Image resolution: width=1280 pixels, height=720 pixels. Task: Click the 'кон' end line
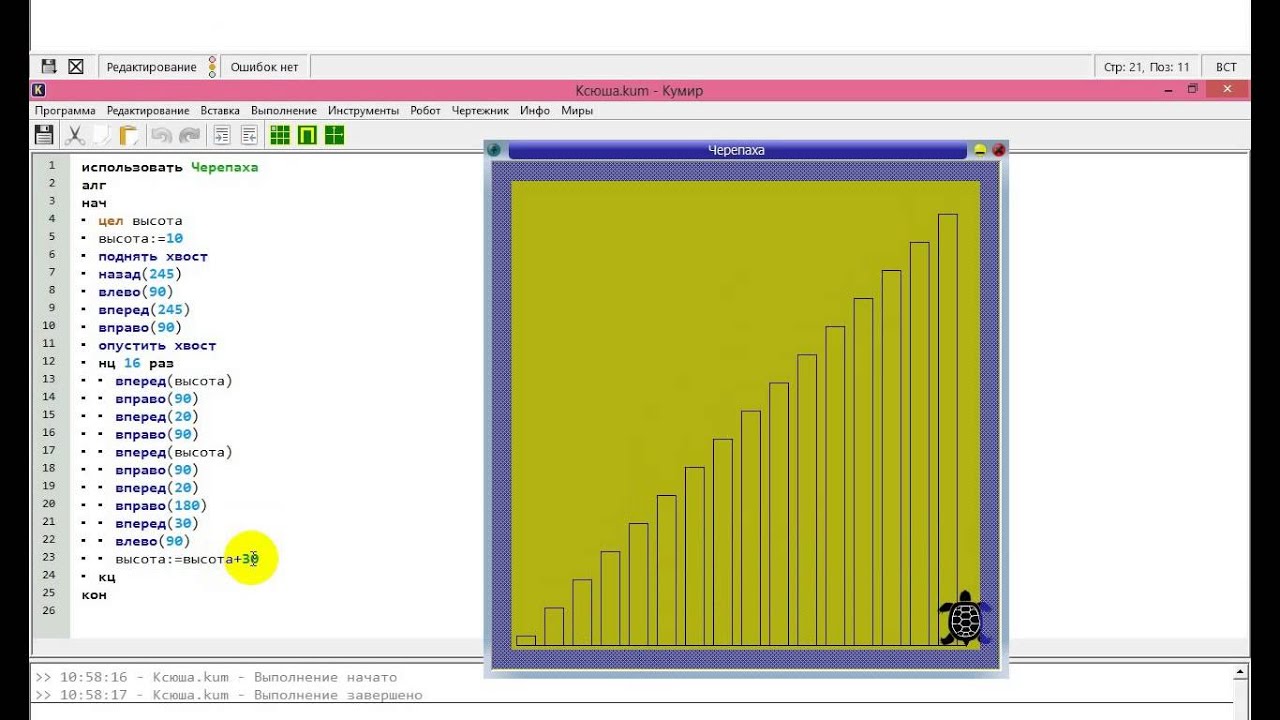point(94,595)
